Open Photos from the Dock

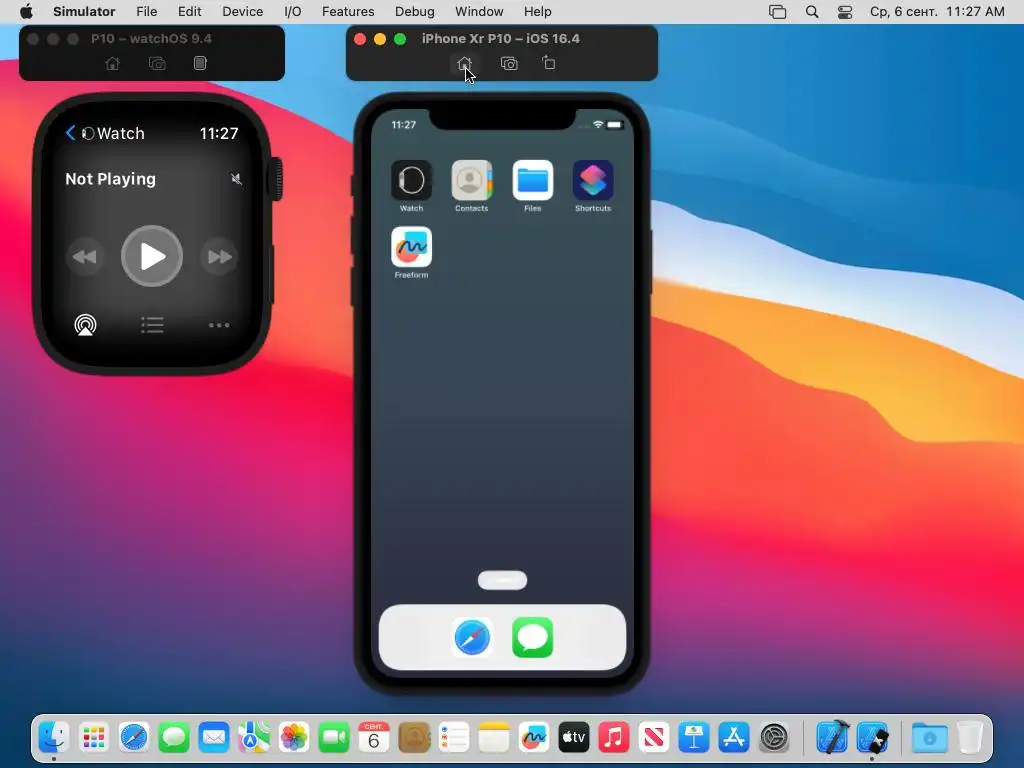[294, 738]
